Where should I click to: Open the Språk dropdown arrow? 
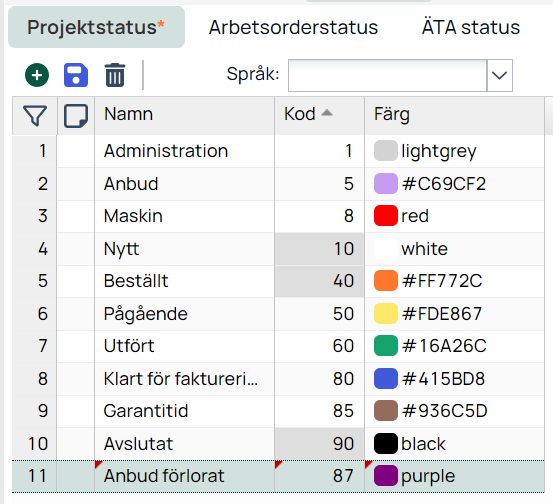pos(499,75)
